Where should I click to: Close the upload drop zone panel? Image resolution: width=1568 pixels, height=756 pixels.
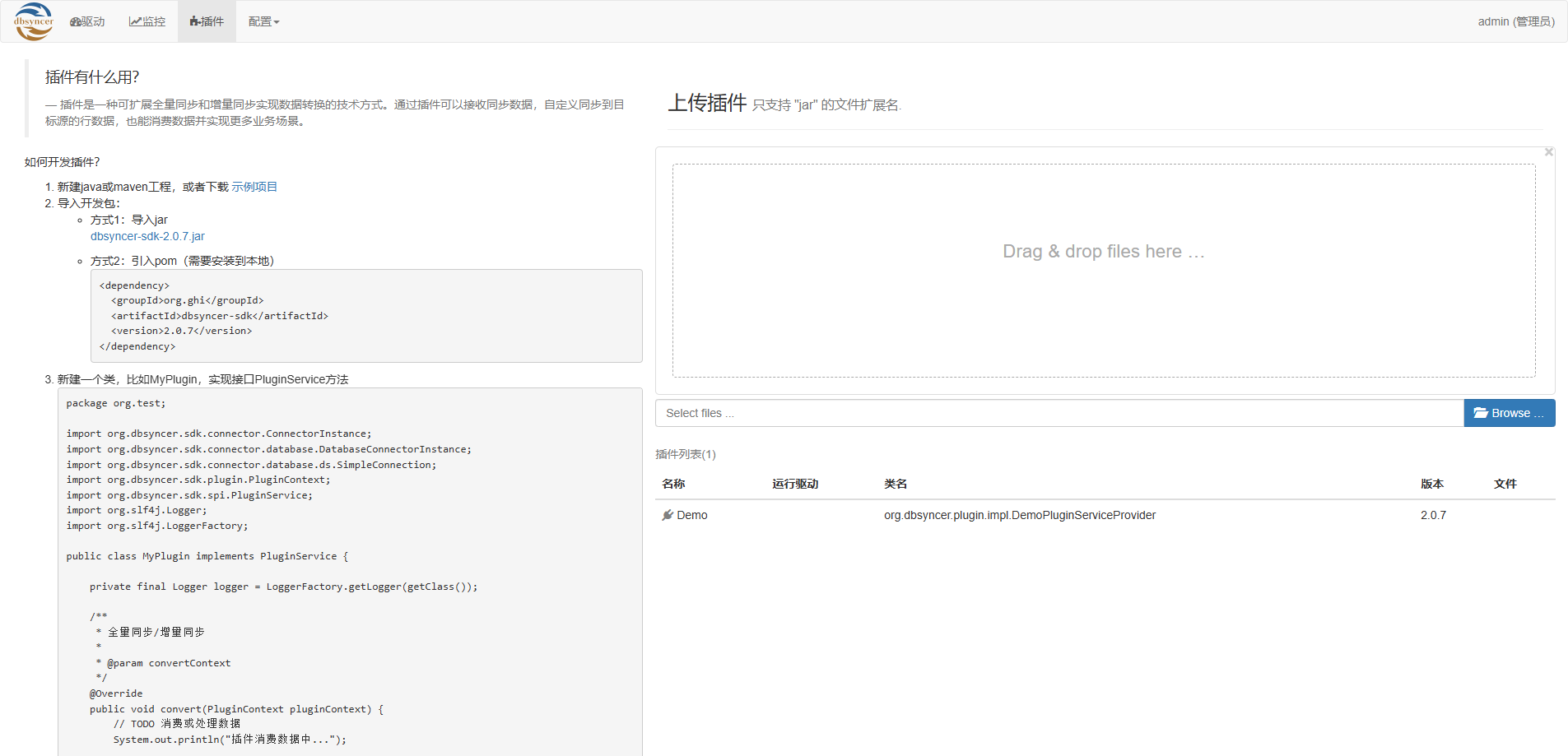click(x=1548, y=152)
